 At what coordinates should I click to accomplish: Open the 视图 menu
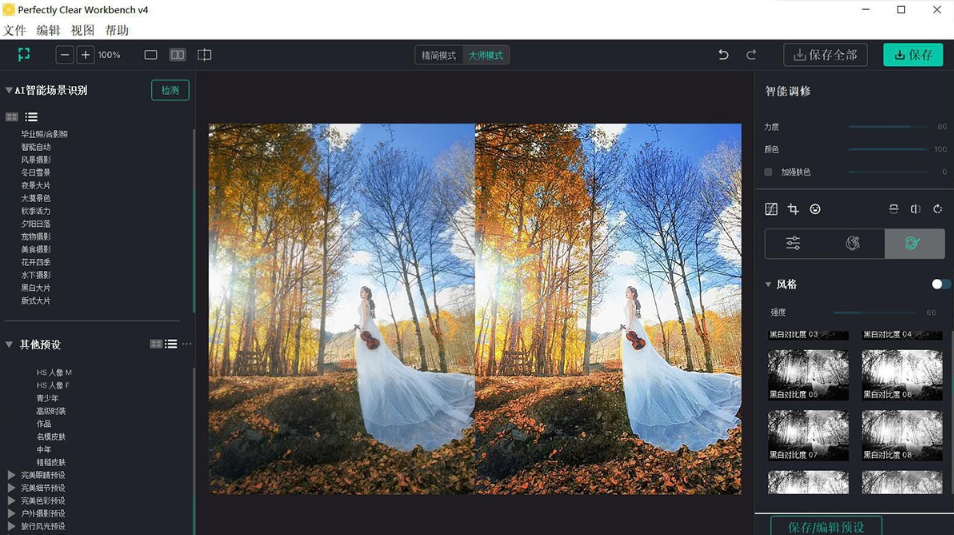(83, 30)
